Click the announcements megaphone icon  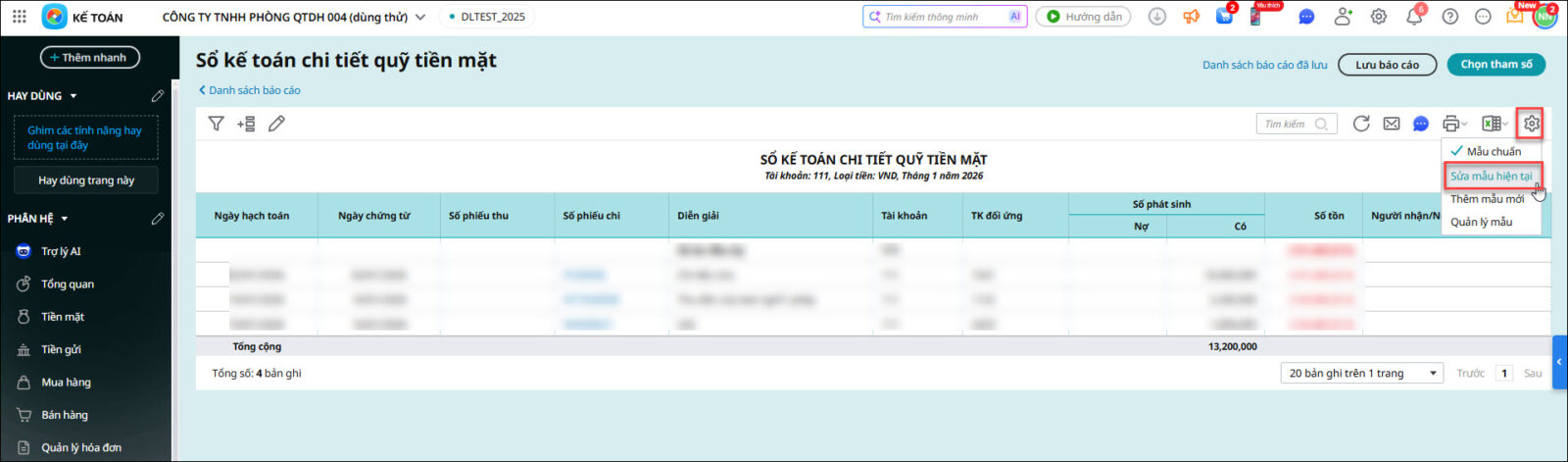coord(1192,17)
